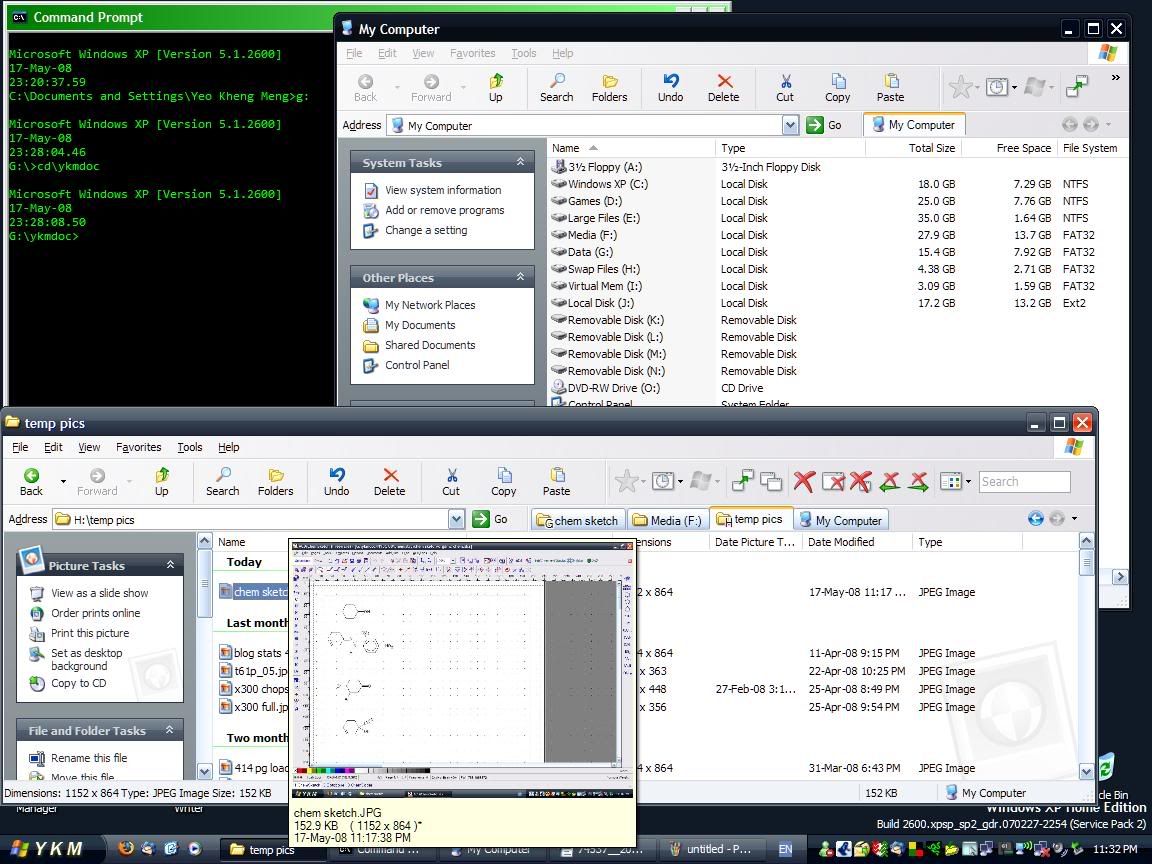
Task: Click Delete icon in My Computer toolbar
Action: [724, 81]
